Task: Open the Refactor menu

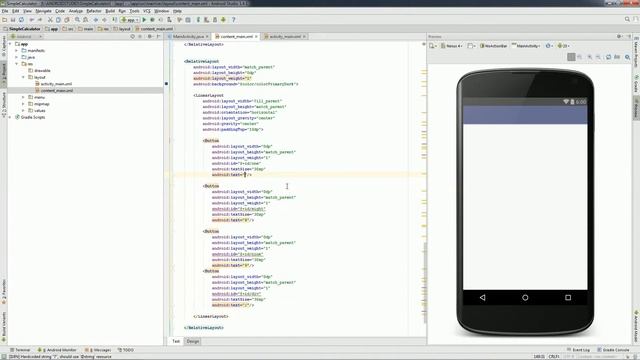Action: pos(94,11)
